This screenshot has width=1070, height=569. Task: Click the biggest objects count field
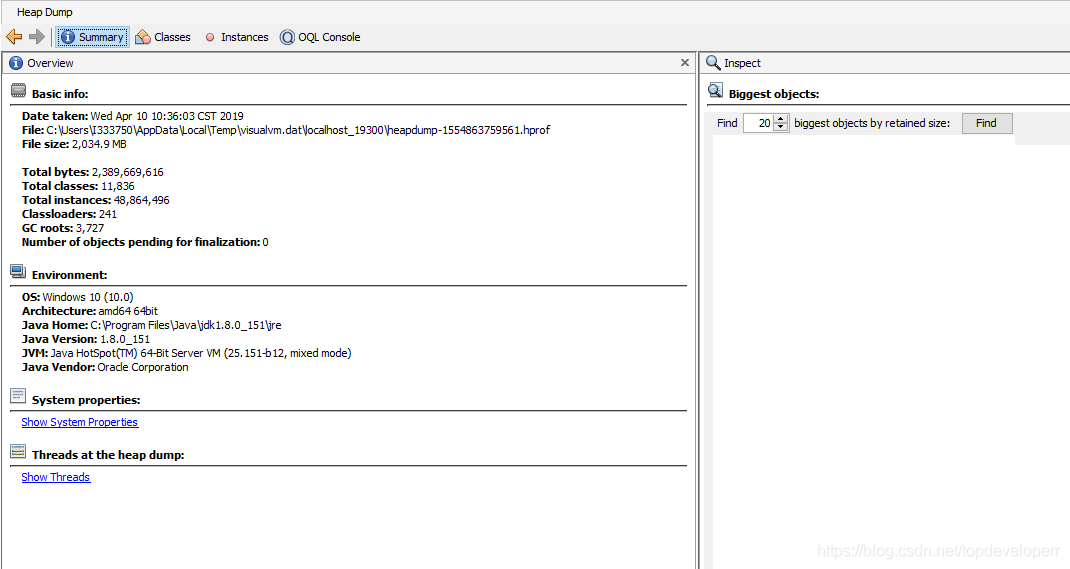757,123
